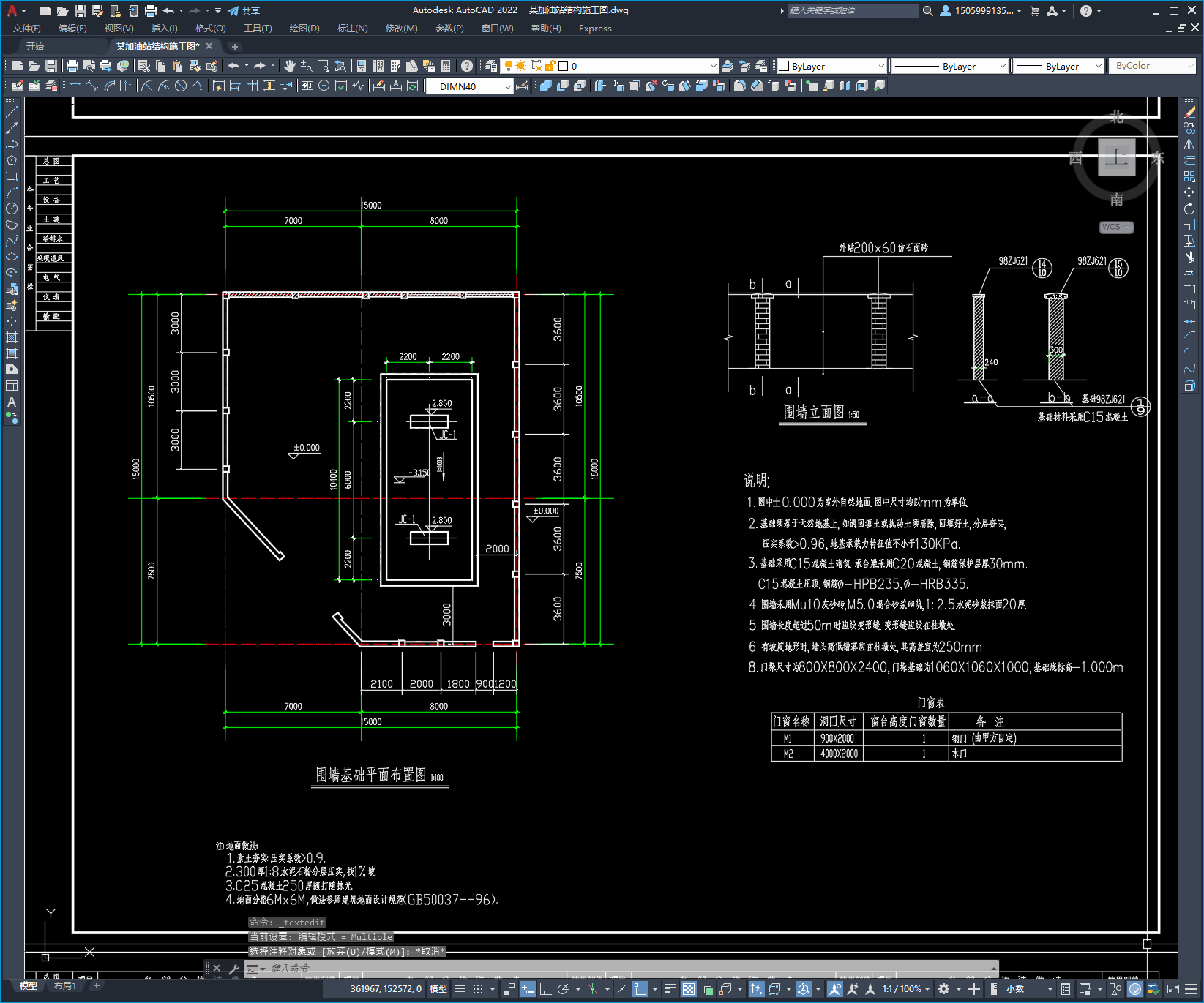Click the Cut icon in Standard toolbar
The width and height of the screenshot is (1204, 1003).
click(x=144, y=66)
